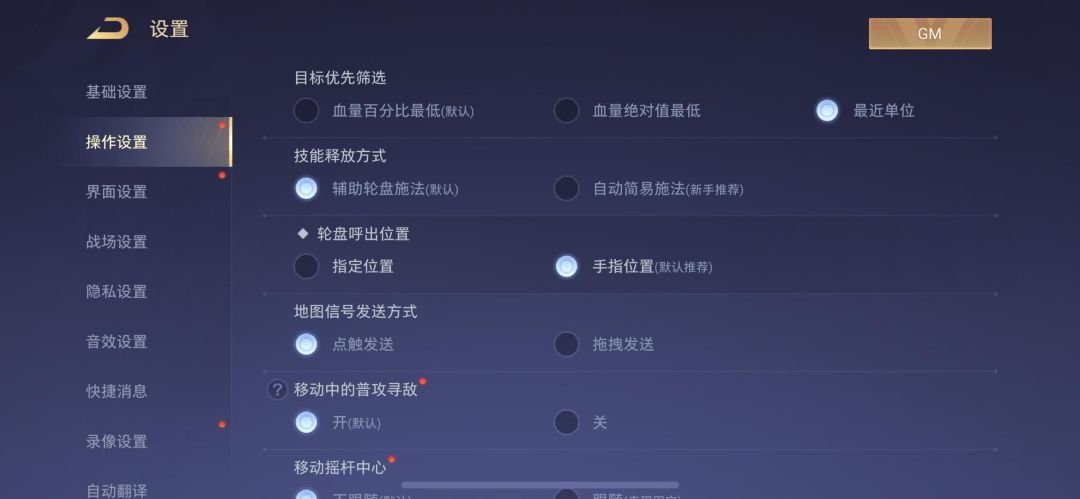Viewport: 1080px width, 499px height.
Task: Turn off 移动中的普攻寻敌 with 关
Action: click(567, 423)
